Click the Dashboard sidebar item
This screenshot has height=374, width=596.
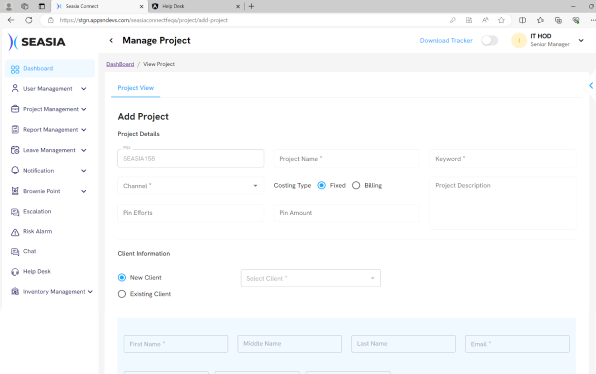coord(50,68)
